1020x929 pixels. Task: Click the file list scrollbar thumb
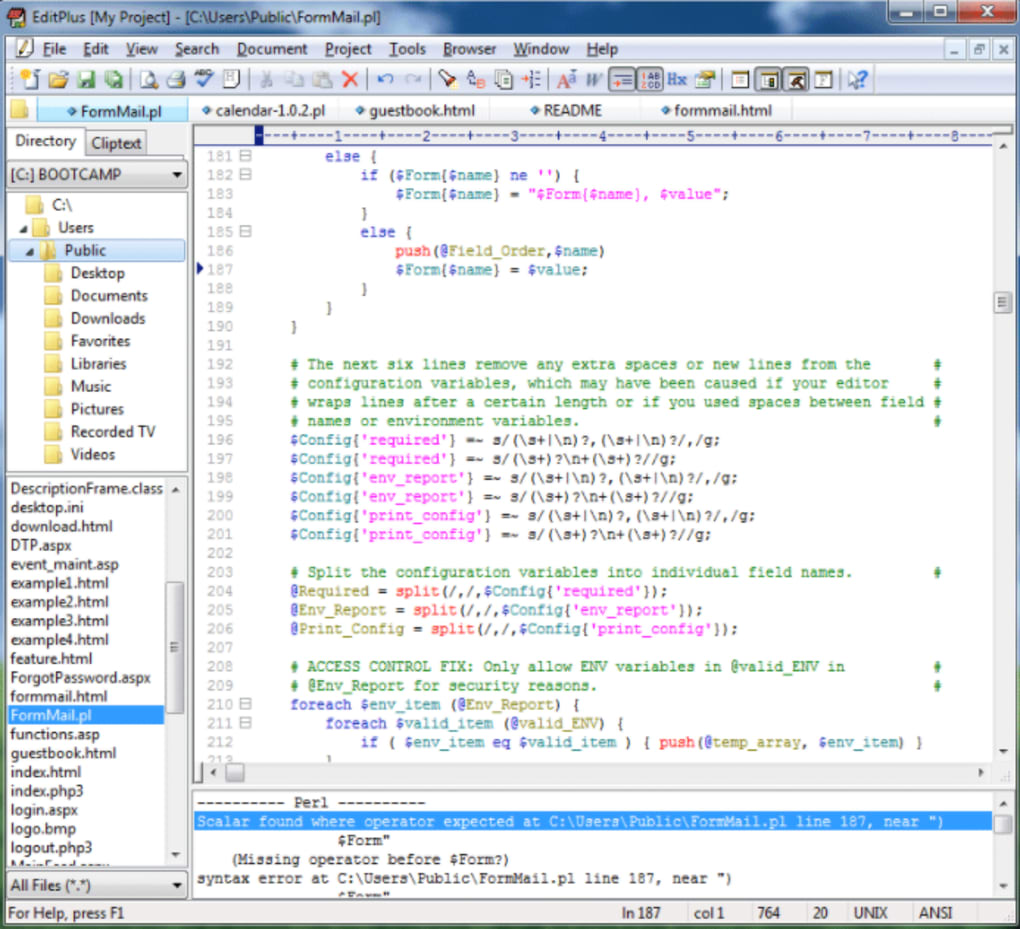tap(175, 647)
